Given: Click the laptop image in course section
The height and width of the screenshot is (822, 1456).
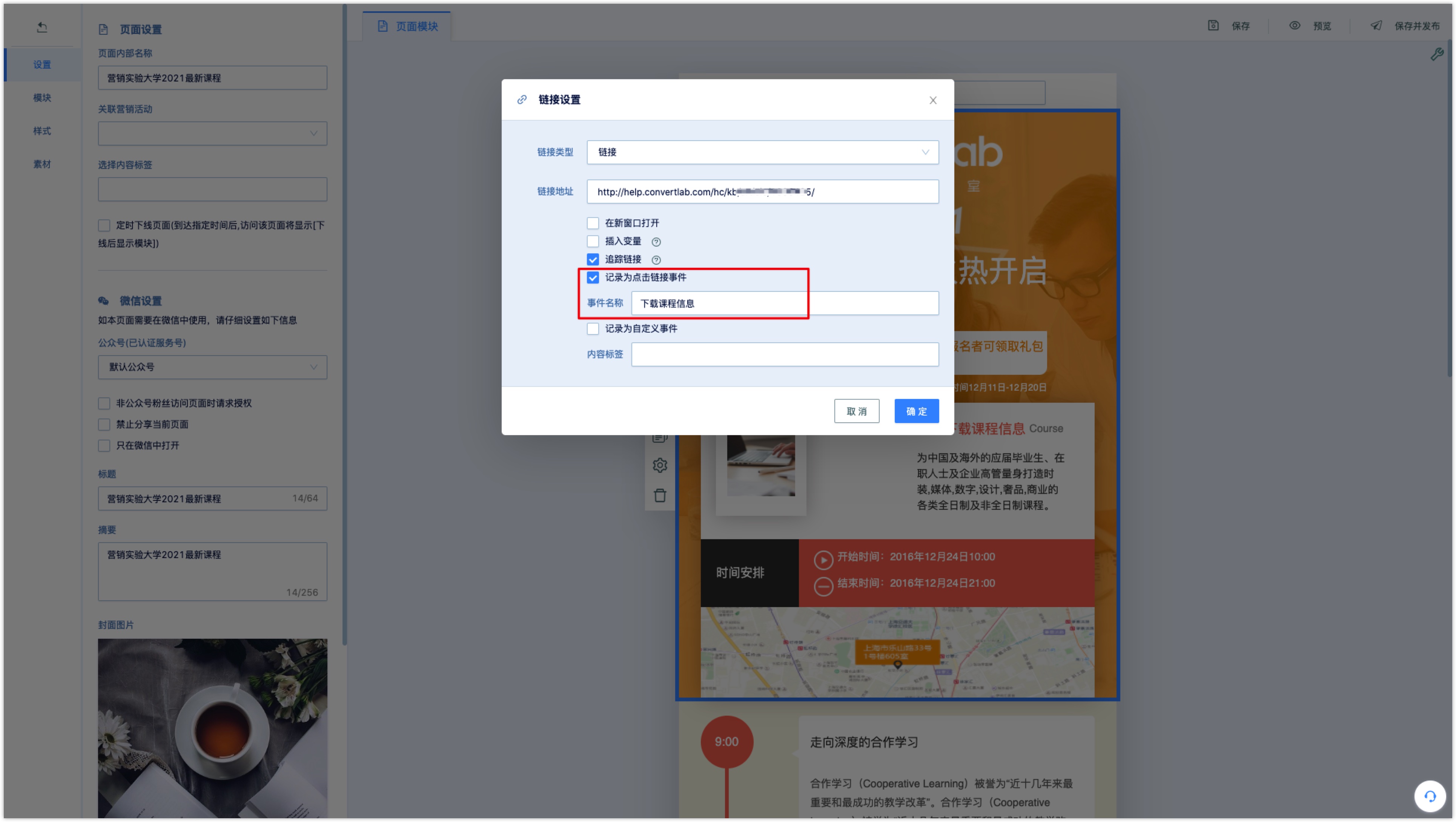Looking at the screenshot, I should coord(761,465).
